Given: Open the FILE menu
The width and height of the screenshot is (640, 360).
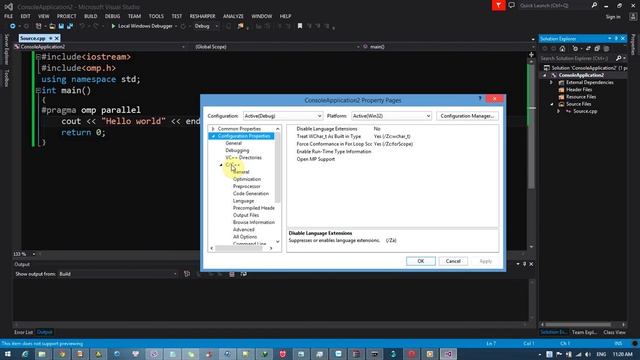Looking at the screenshot, I should click(x=9, y=16).
